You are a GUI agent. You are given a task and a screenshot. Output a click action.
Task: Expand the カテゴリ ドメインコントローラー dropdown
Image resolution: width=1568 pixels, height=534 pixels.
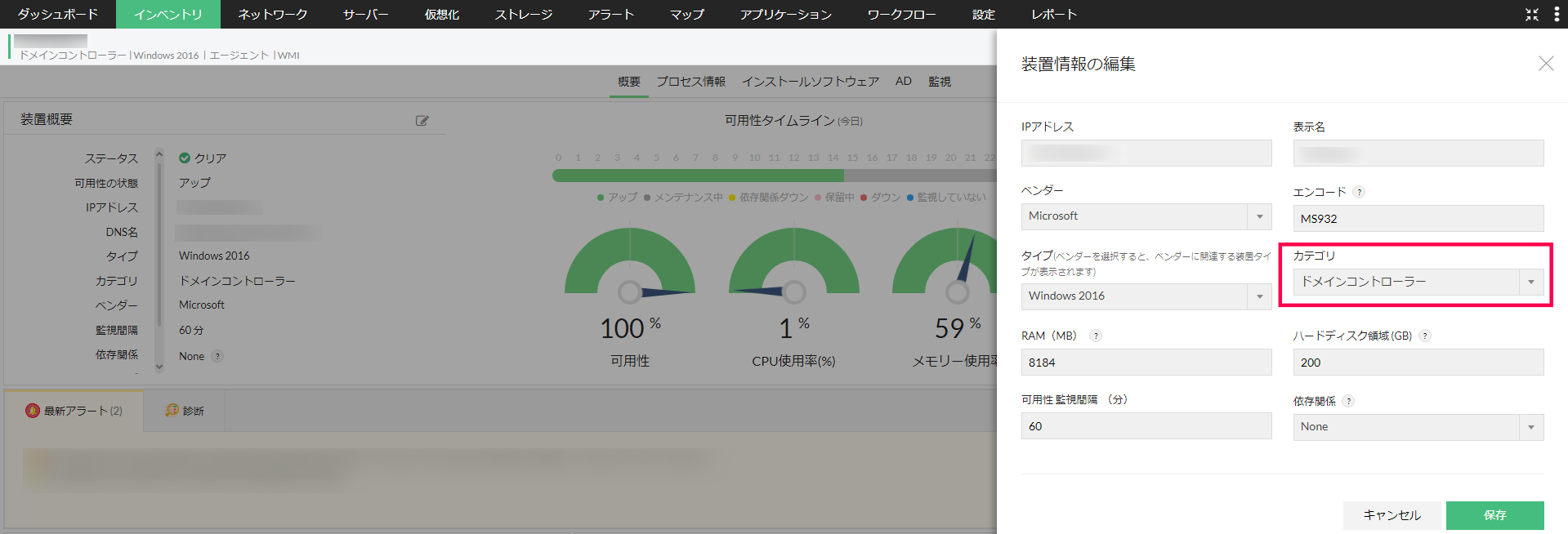coord(1418,282)
